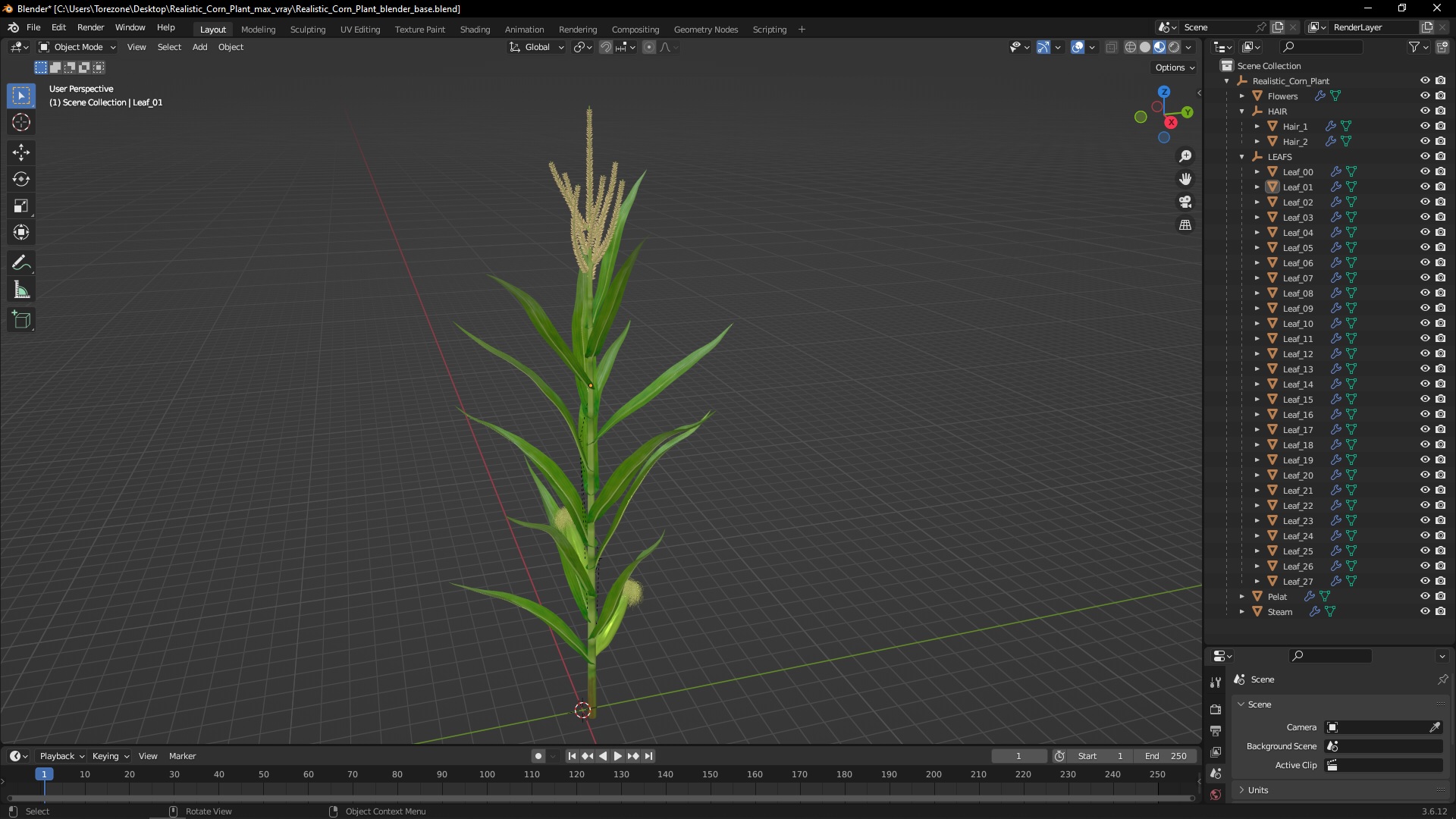Viewport: 1456px width, 819px height.
Task: Click the current frame number field
Action: 1018,756
